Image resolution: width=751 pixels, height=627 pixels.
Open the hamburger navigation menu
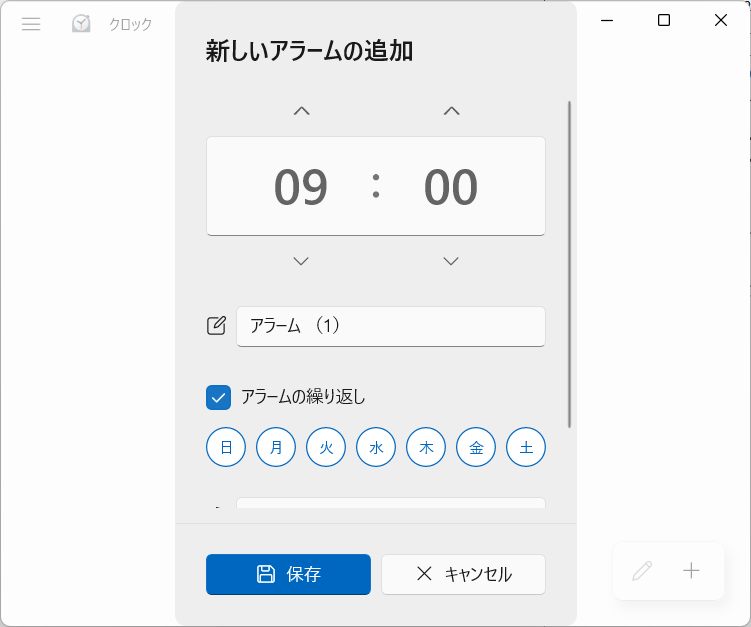31,24
